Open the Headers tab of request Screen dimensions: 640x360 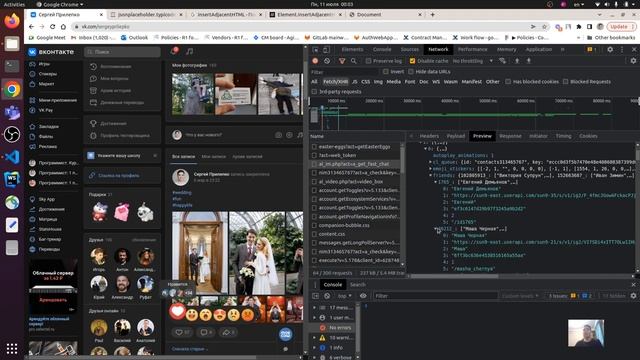(x=429, y=136)
